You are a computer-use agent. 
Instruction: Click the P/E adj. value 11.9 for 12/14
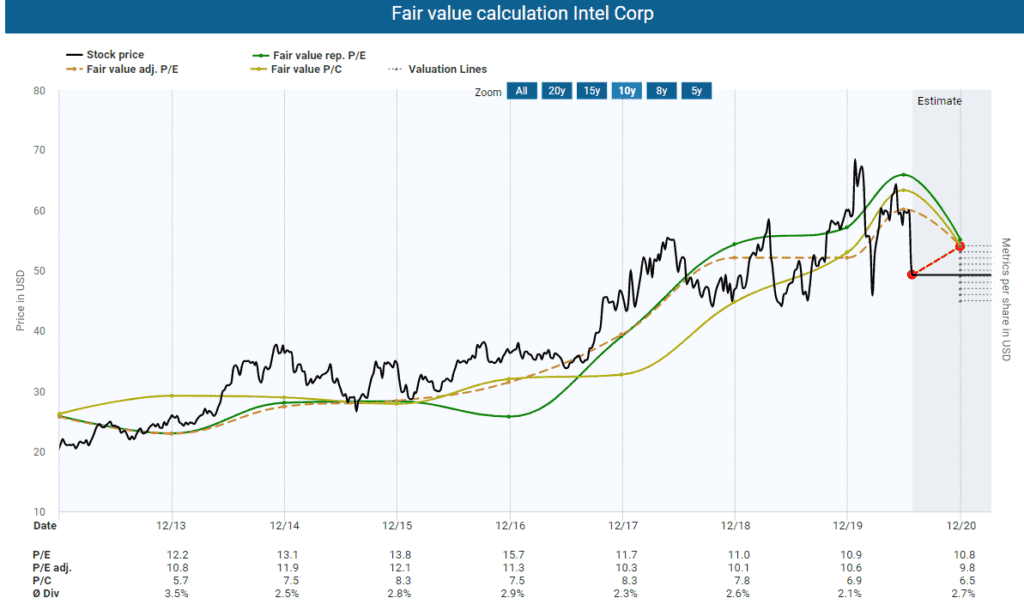[287, 567]
